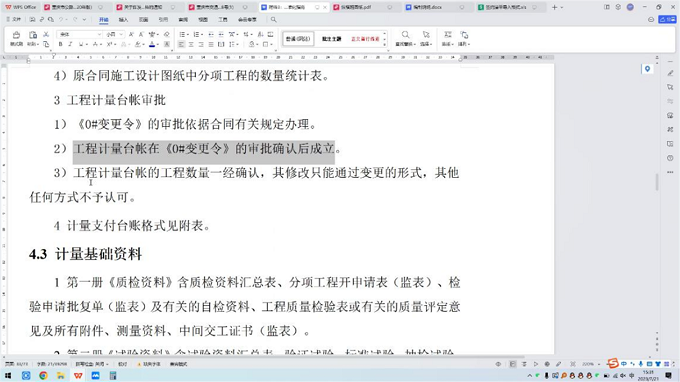Viewport: 680px width, 382px height.
Task: Open the 视图 View ribbon tab
Action: (x=203, y=20)
